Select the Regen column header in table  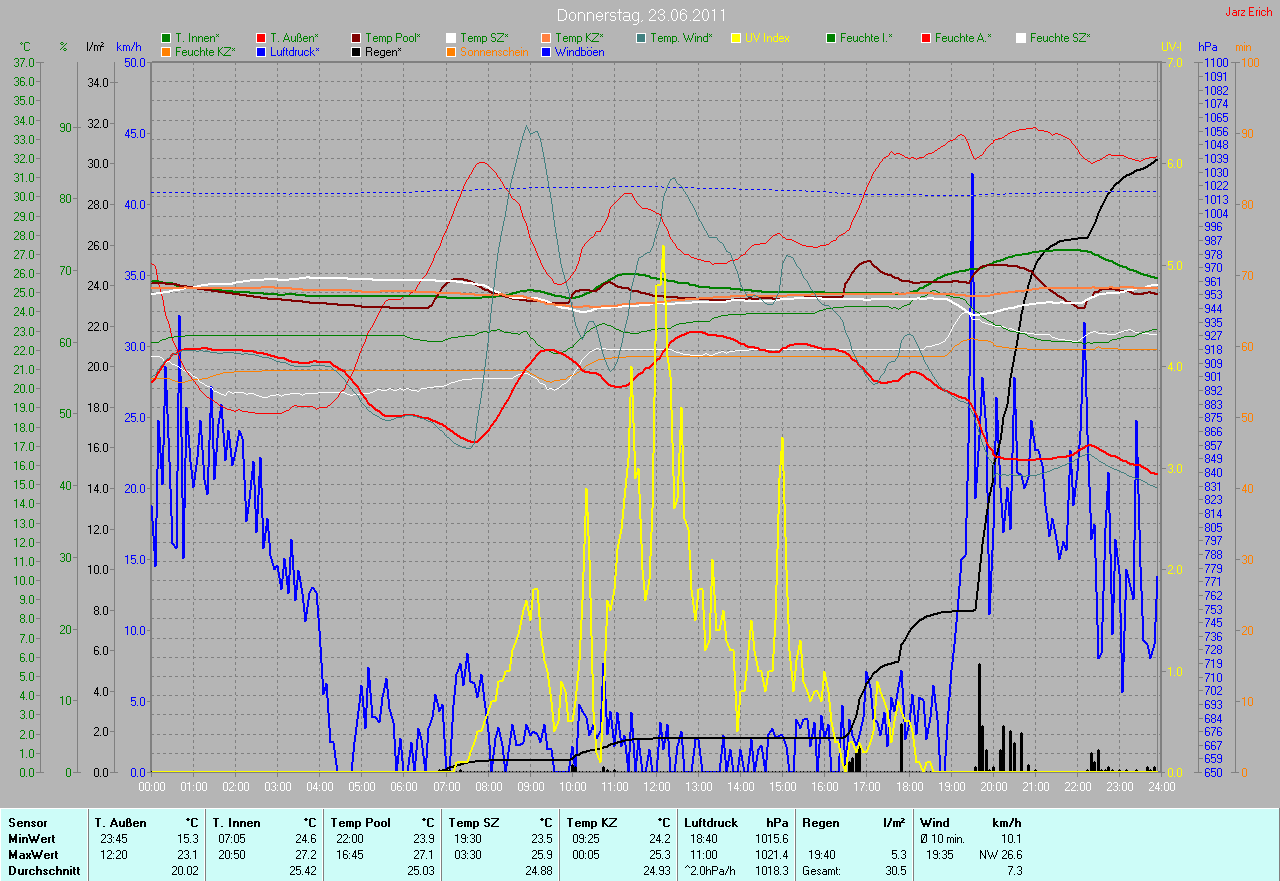(820, 823)
